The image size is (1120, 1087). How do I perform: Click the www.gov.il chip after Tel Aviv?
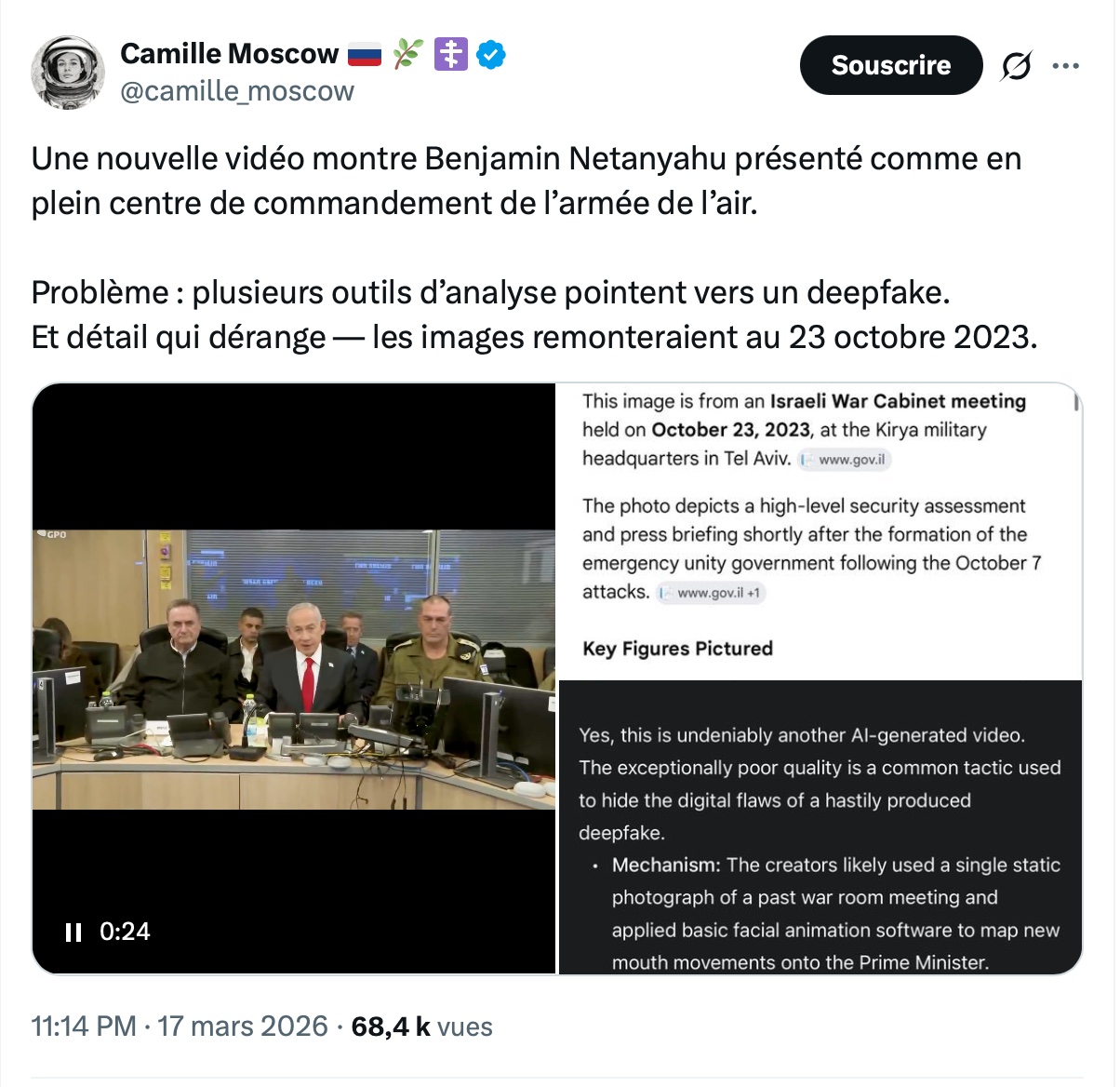click(x=846, y=460)
